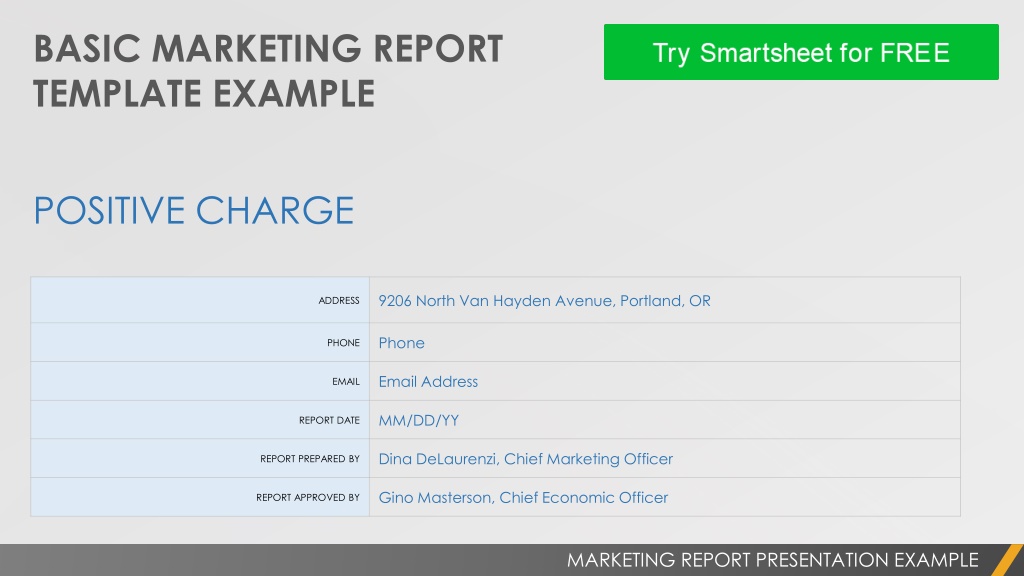Select the REPORT APPROVED BY label cell

(200, 497)
